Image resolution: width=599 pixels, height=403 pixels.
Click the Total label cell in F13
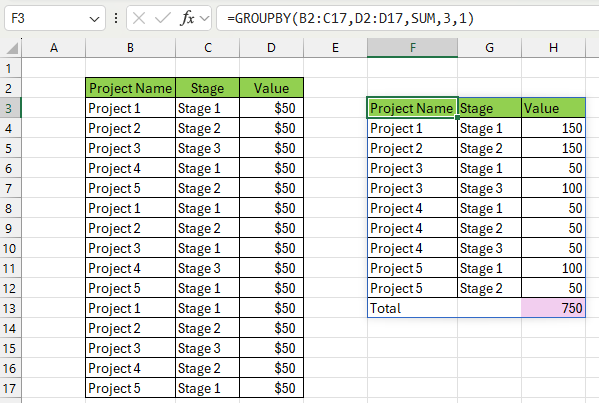coord(413,308)
